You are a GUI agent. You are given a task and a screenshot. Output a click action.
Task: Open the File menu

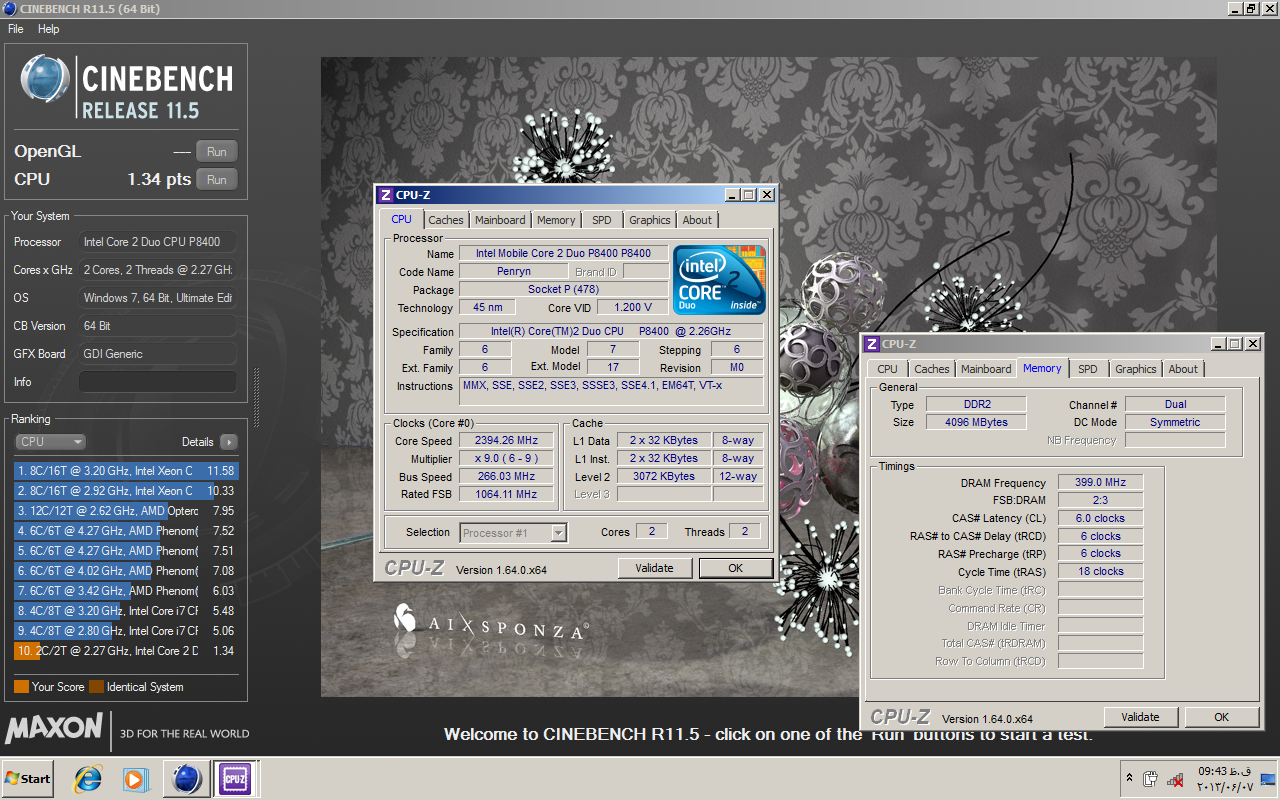[16, 29]
